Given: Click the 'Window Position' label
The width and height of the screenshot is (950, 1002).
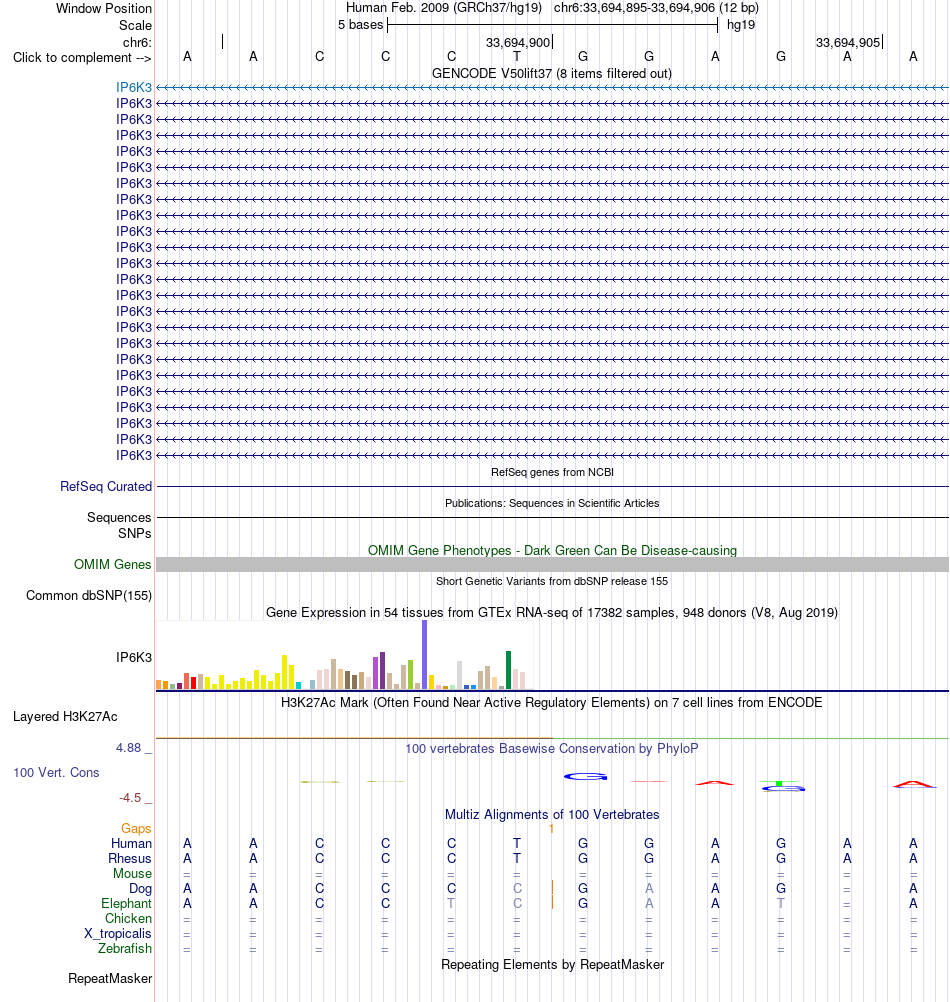Looking at the screenshot, I should click(x=103, y=8).
